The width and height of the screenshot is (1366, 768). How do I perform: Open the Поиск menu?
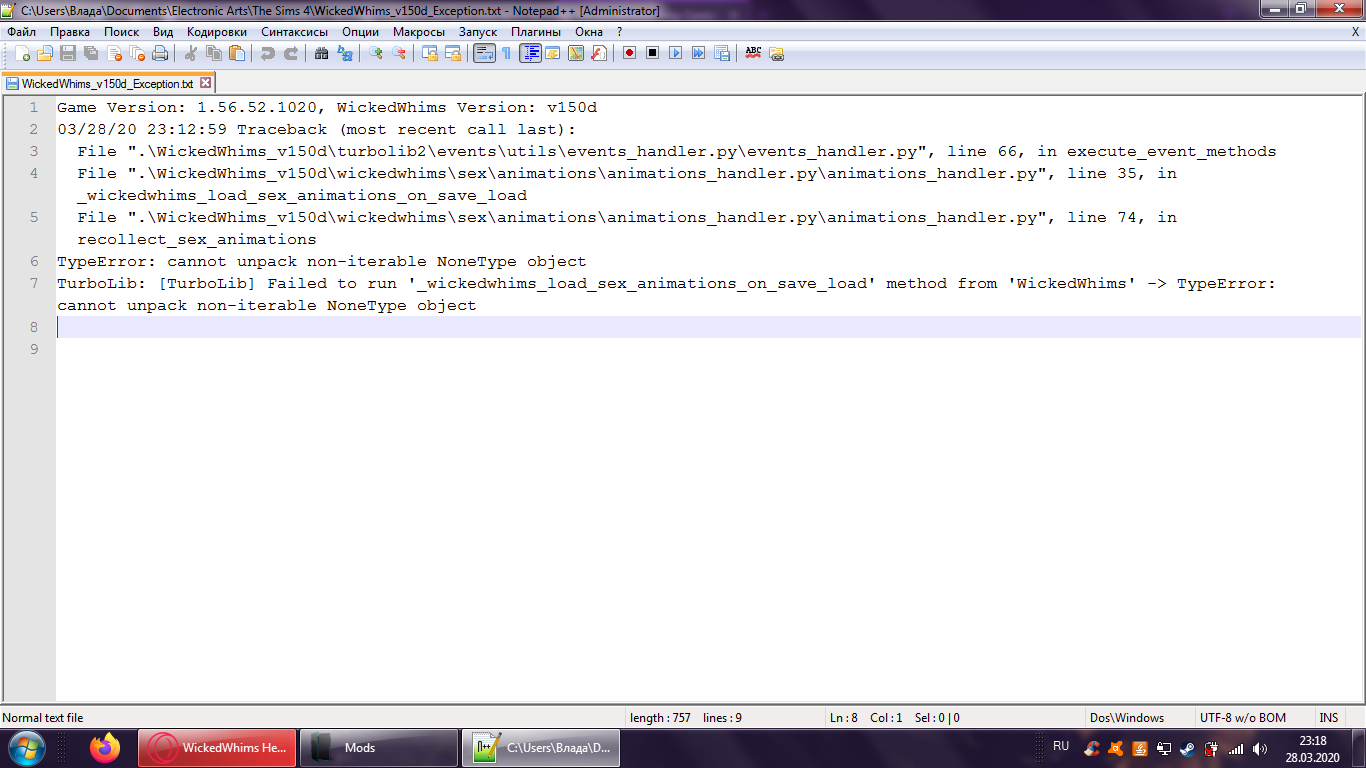(x=122, y=32)
